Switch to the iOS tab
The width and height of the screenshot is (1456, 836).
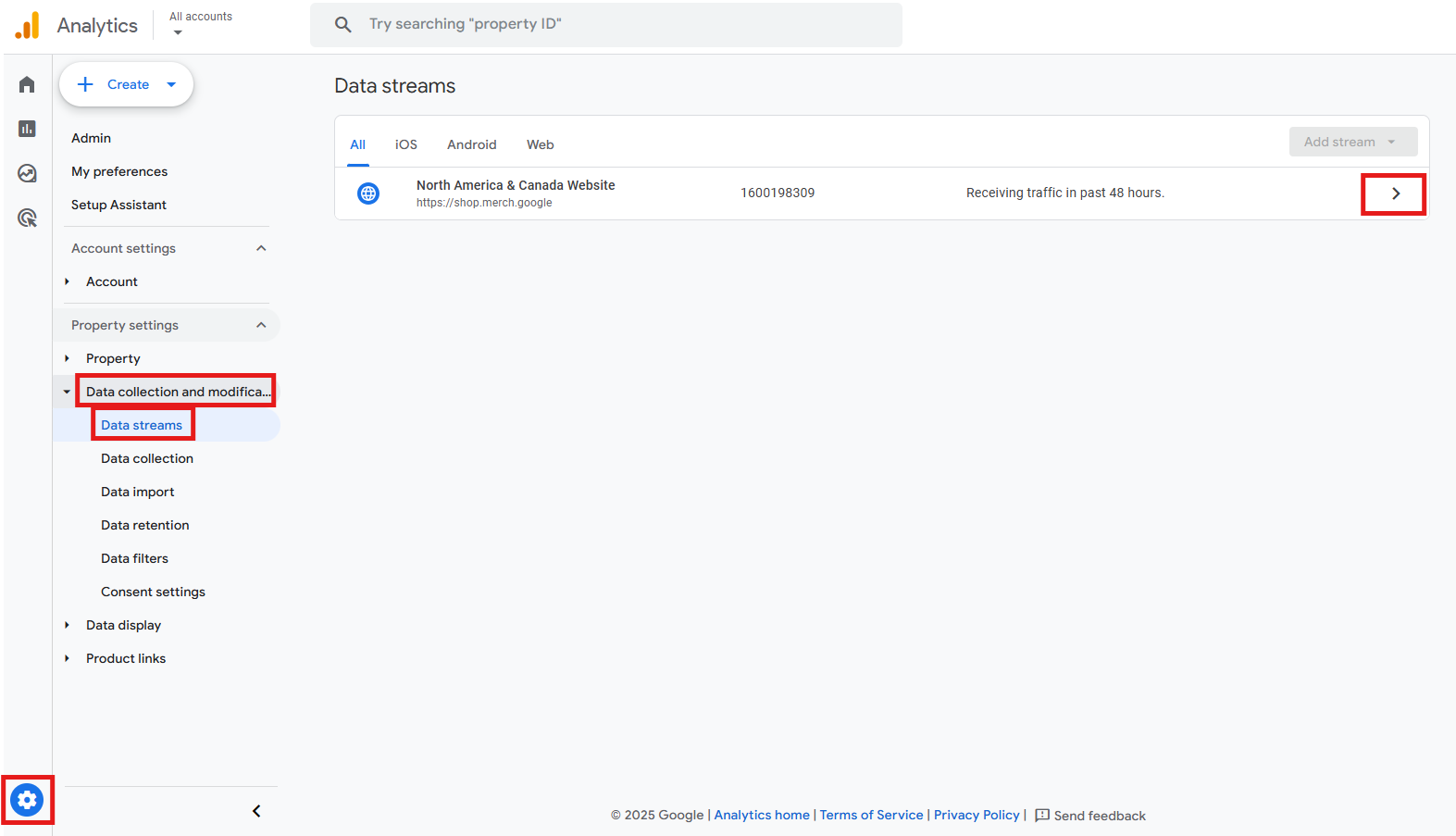click(x=406, y=144)
